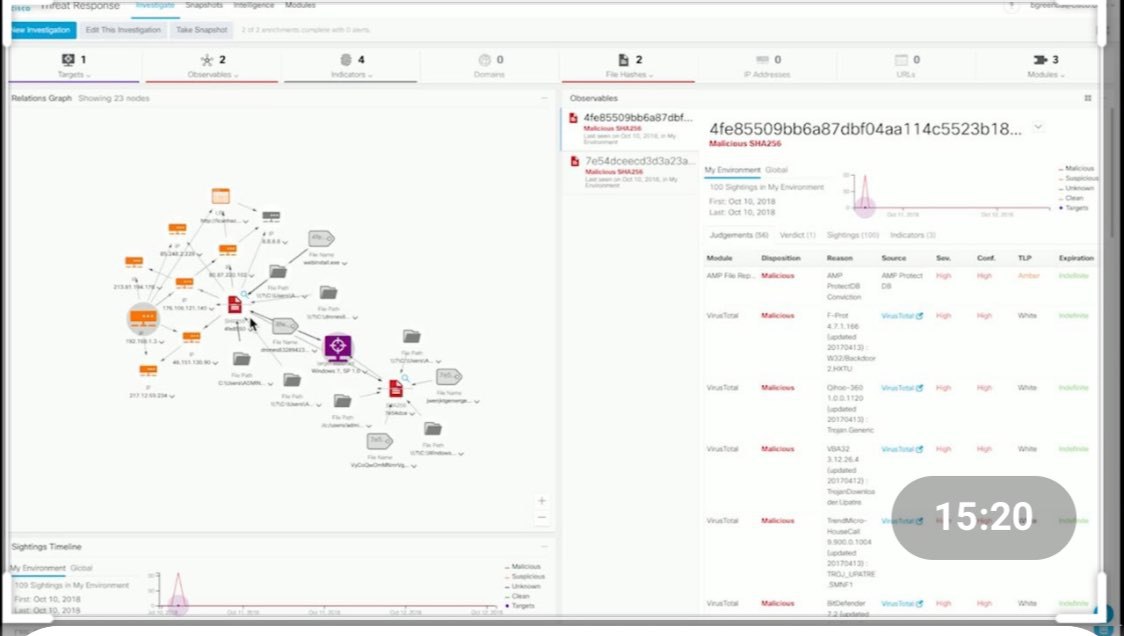Click red file icon of 7e54dceecd3d3a23a observable

pos(574,161)
